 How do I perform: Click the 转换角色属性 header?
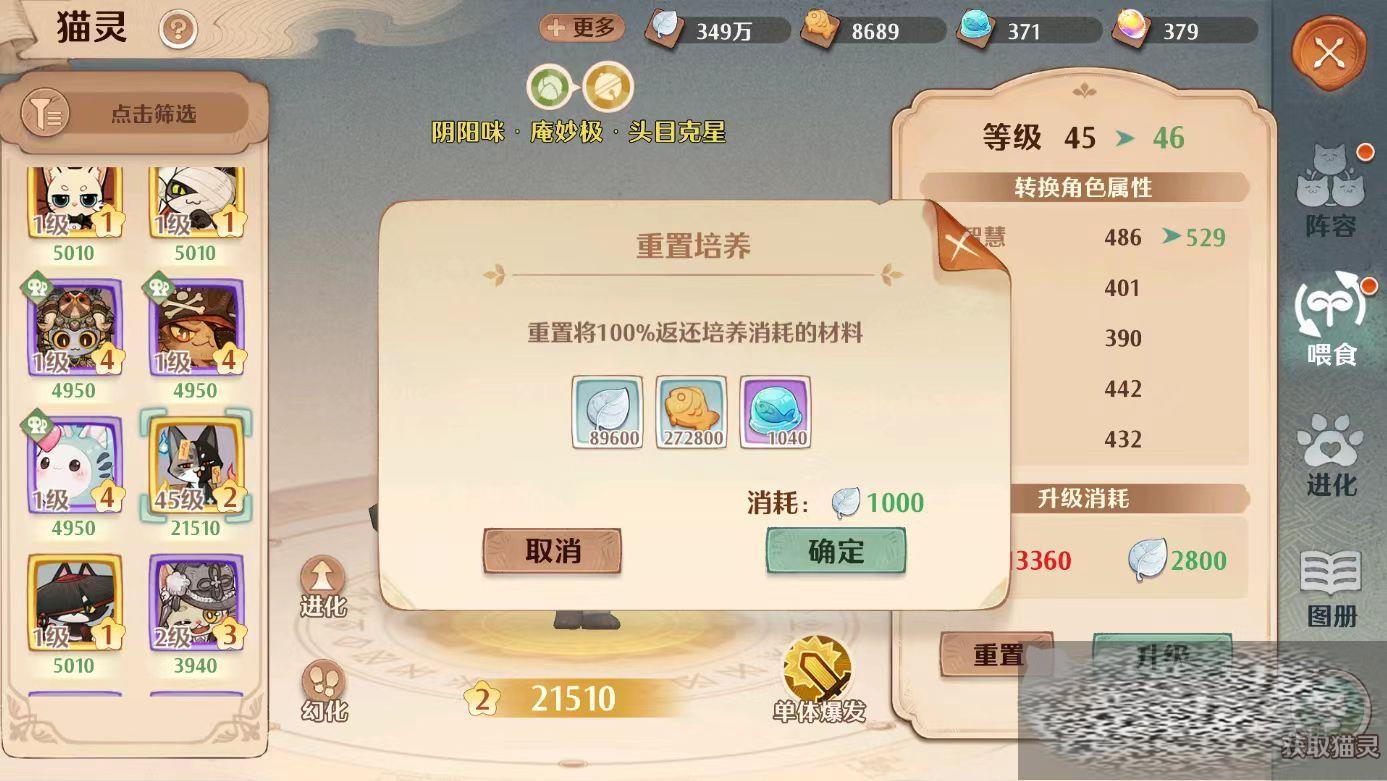1083,187
